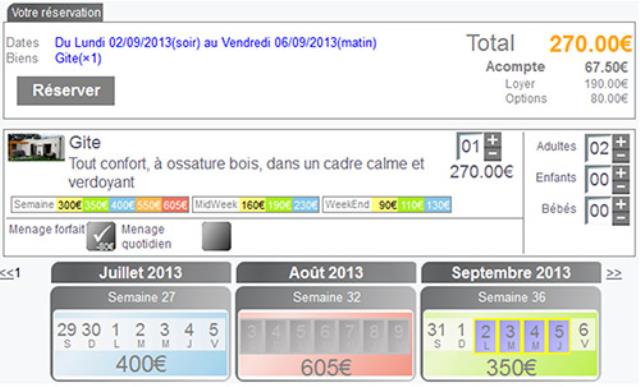Remove one adult with Adultes minus
This screenshot has height=387, width=640.
coord(621,156)
